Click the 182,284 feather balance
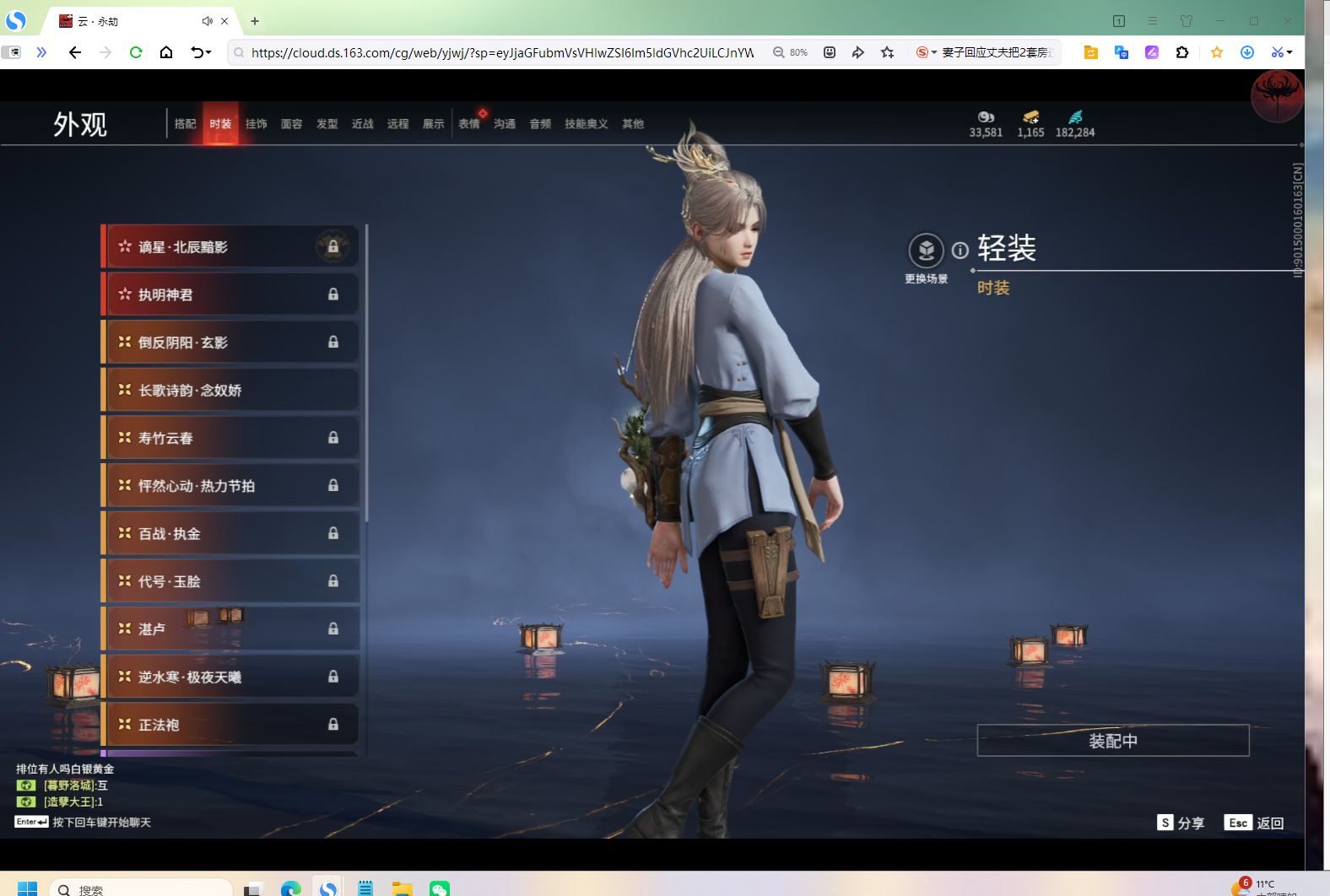The image size is (1330, 896). 1075,132
